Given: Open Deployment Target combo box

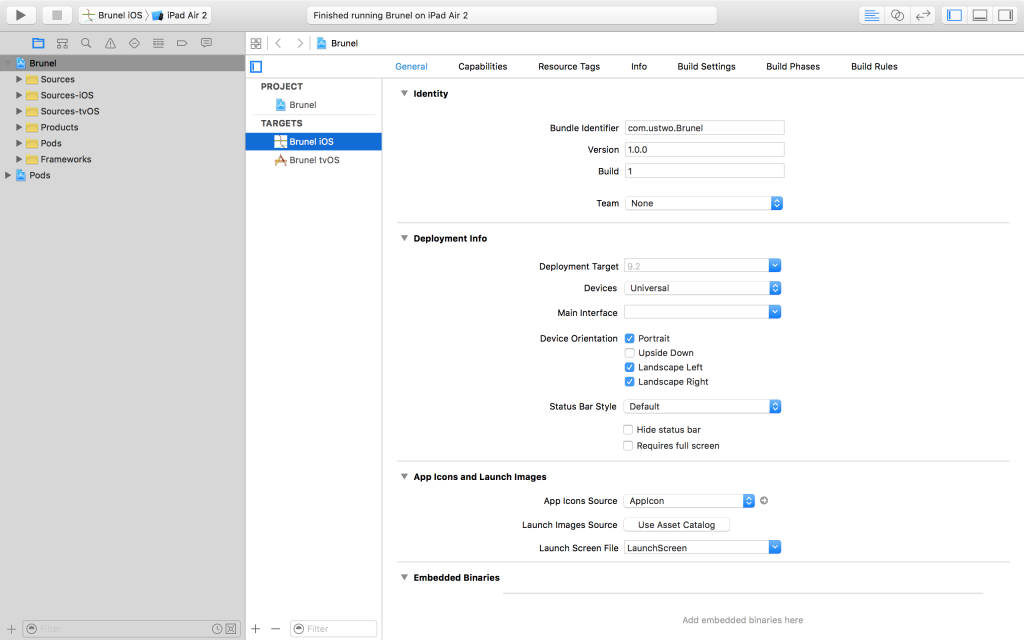Looking at the screenshot, I should [703, 266].
